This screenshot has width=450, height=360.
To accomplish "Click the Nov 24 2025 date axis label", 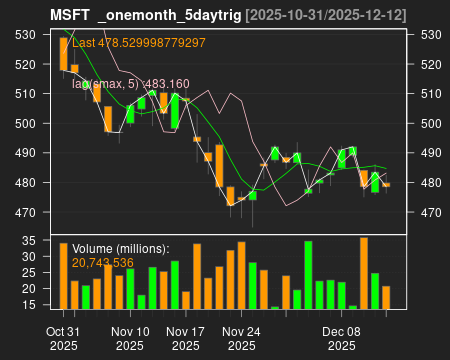I will [241, 339].
